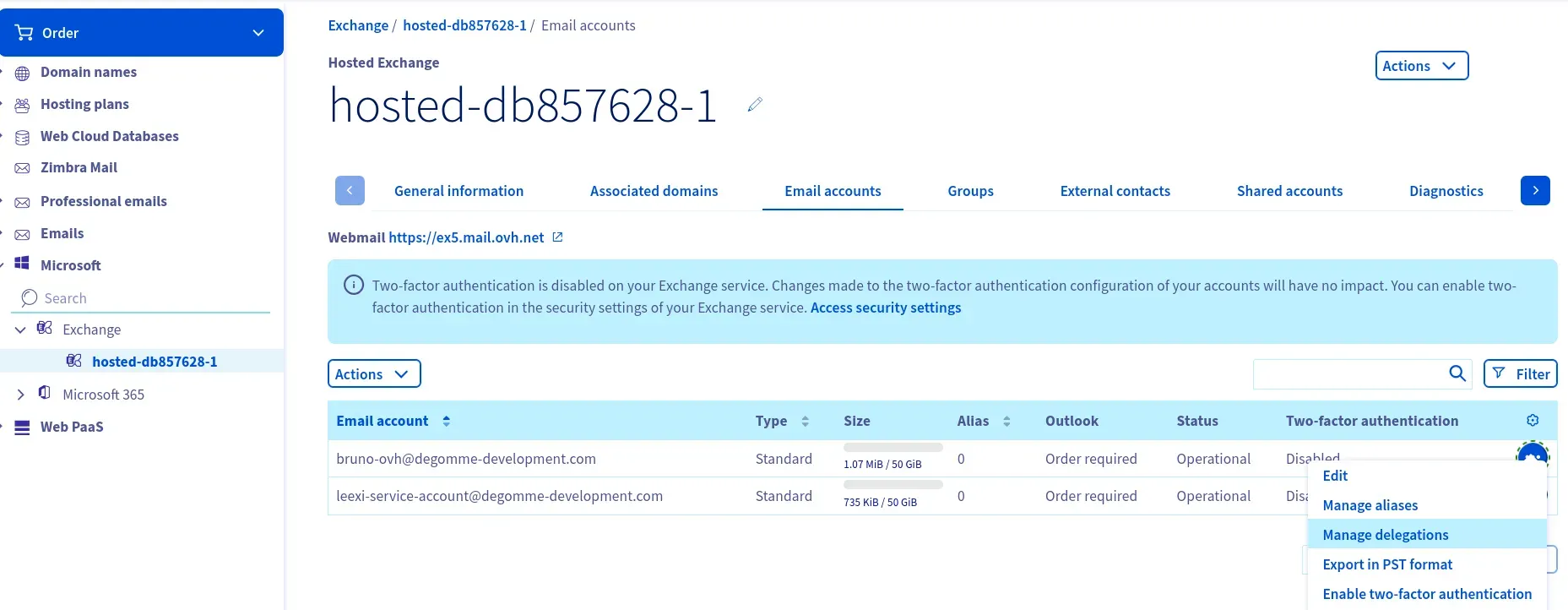
Task: Click the Access security settings link
Action: pyautogui.click(x=885, y=308)
